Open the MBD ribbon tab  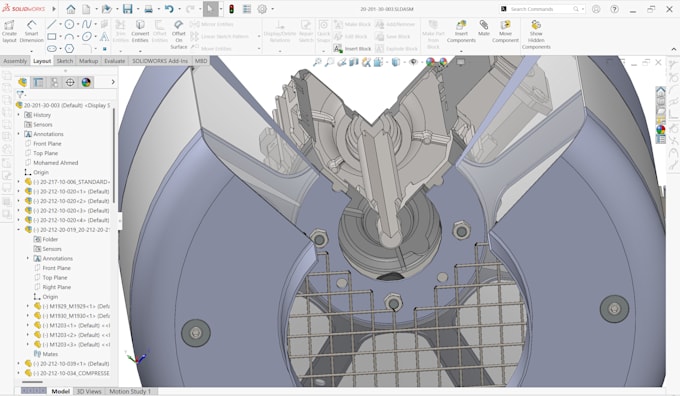201,61
